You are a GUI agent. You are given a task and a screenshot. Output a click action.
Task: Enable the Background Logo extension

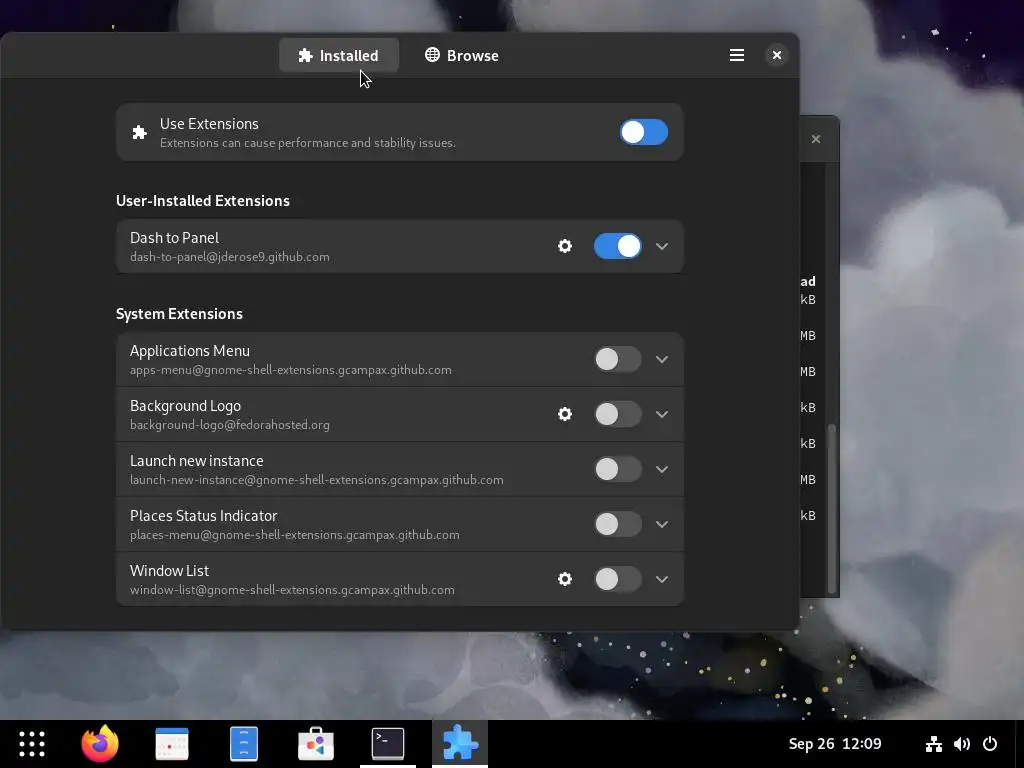618,414
